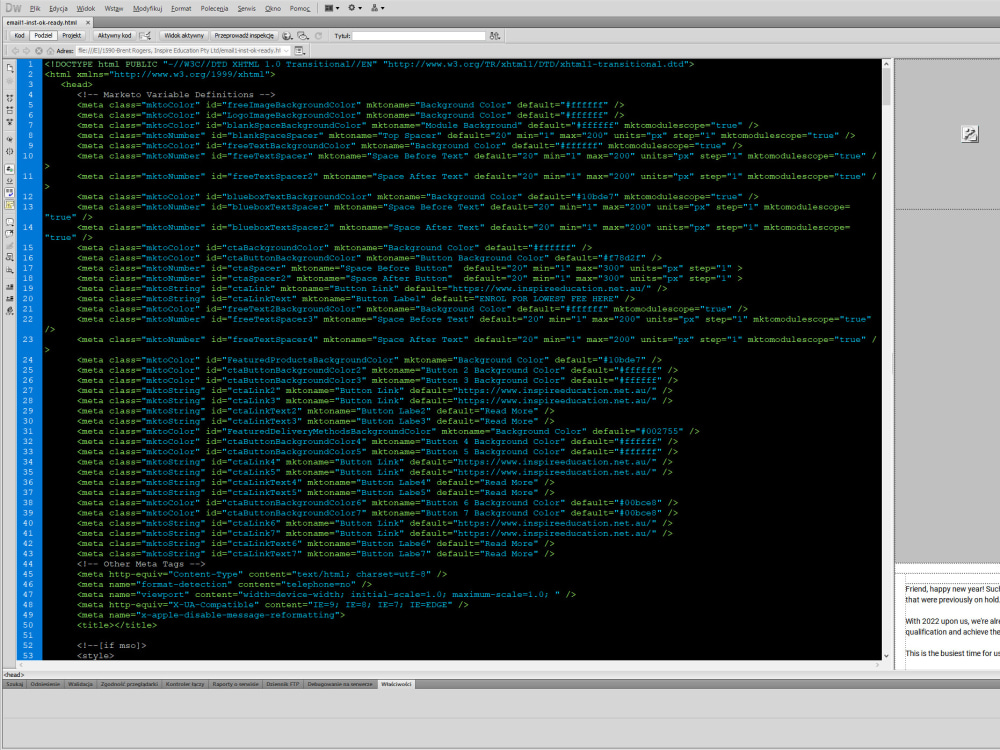
Task: Open the gear extensions dropdown
Action: click(x=355, y=8)
